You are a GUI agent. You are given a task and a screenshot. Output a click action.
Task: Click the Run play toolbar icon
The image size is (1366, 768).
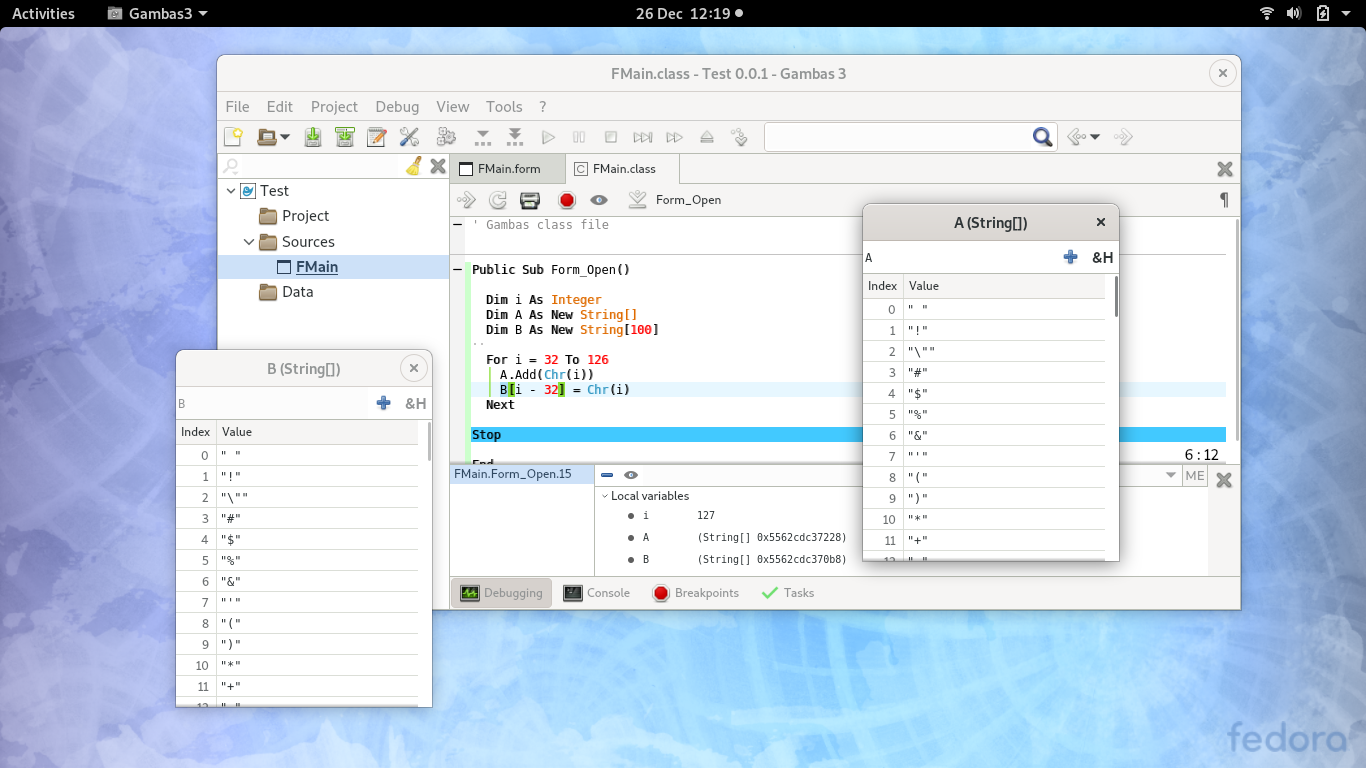click(547, 137)
